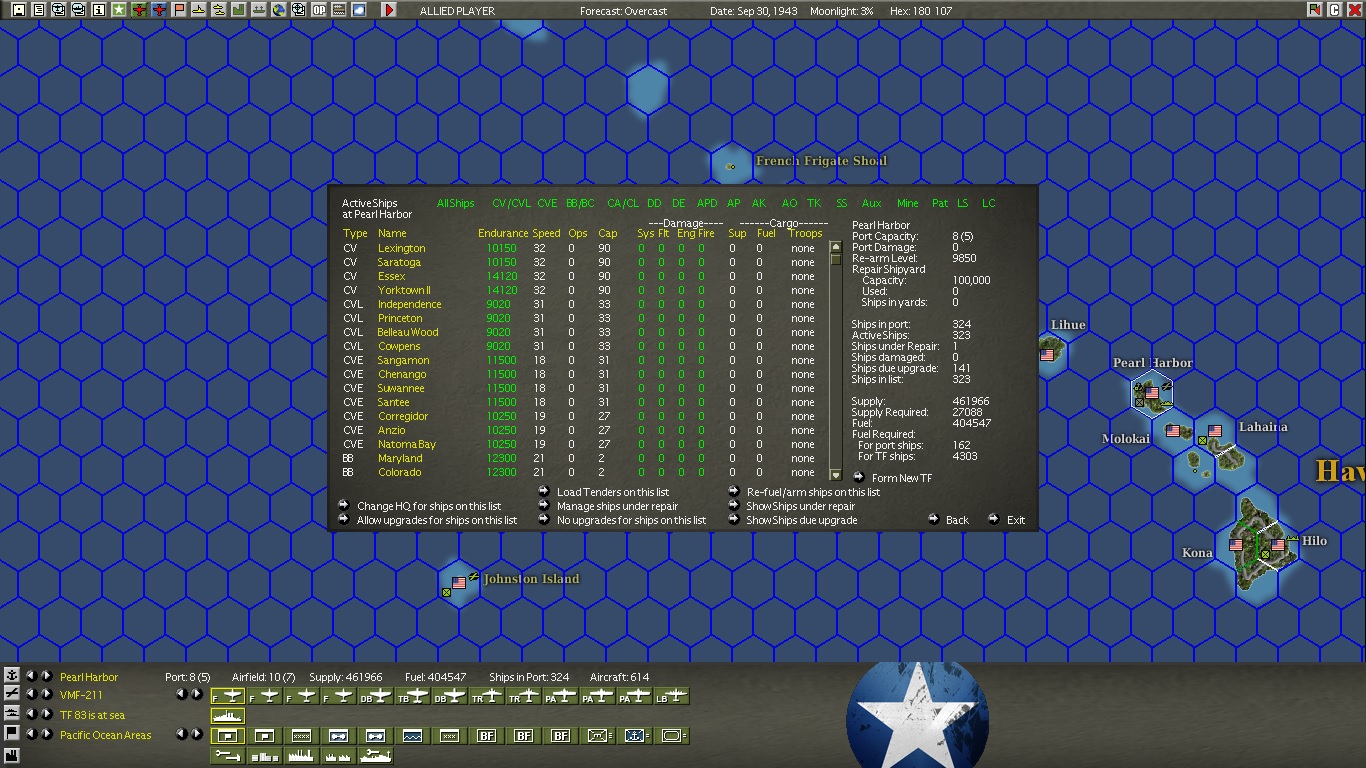Go to next air unit after VMF-211
The height and width of the screenshot is (768, 1366).
point(46,694)
